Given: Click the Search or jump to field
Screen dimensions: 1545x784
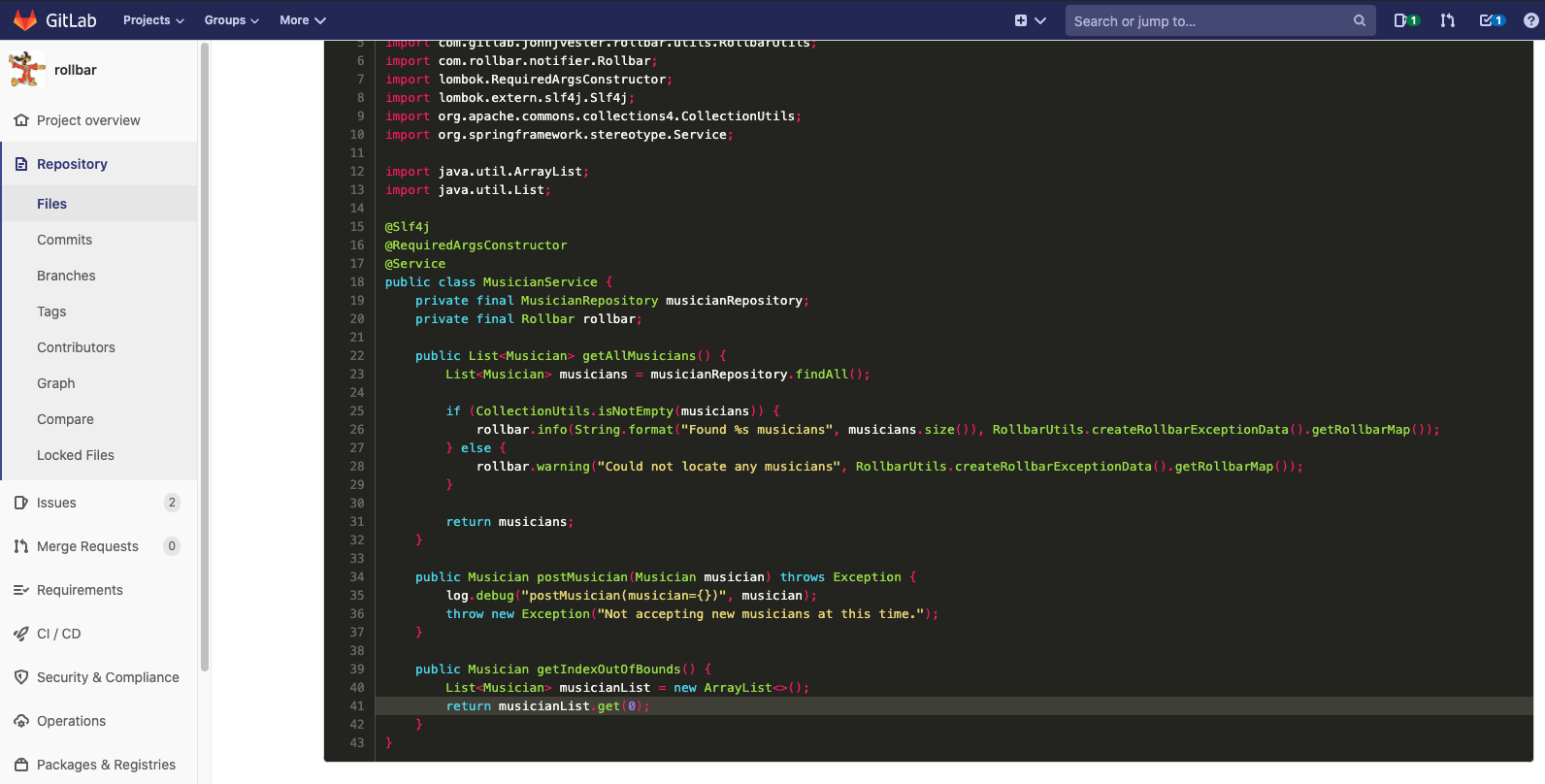Looking at the screenshot, I should 1208,20.
